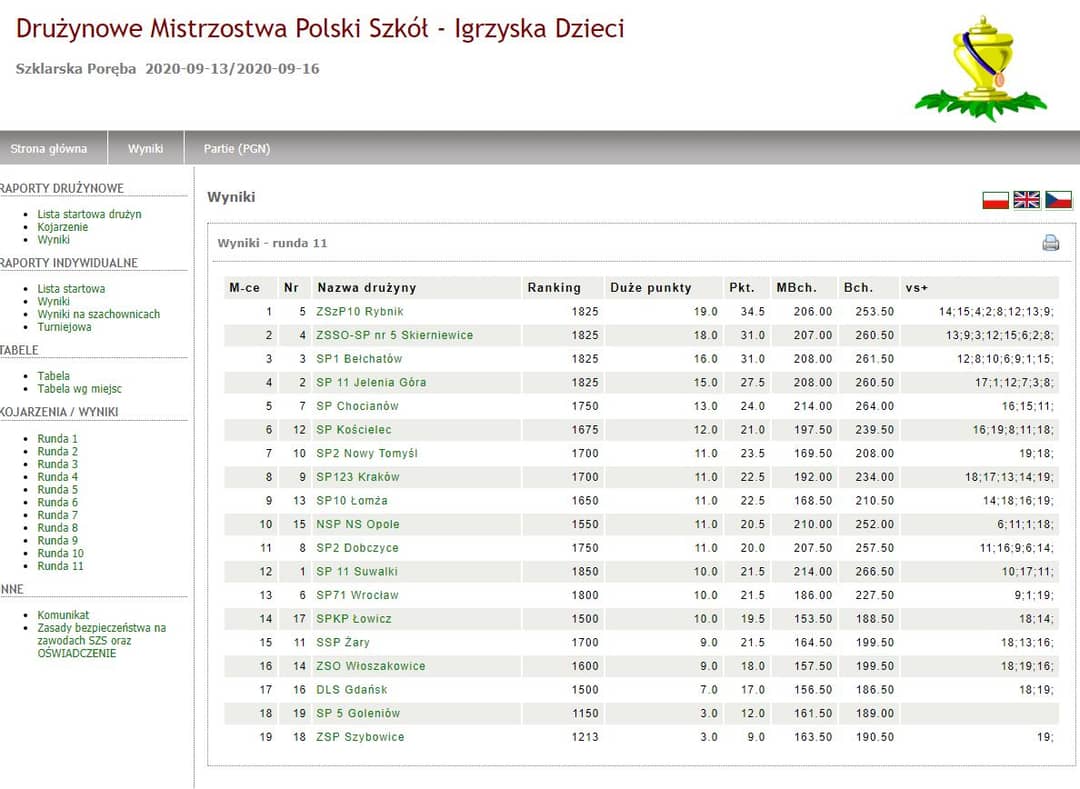Switch language using the British flag icon
Viewport: 1080px width, 789px height.
(x=1027, y=200)
